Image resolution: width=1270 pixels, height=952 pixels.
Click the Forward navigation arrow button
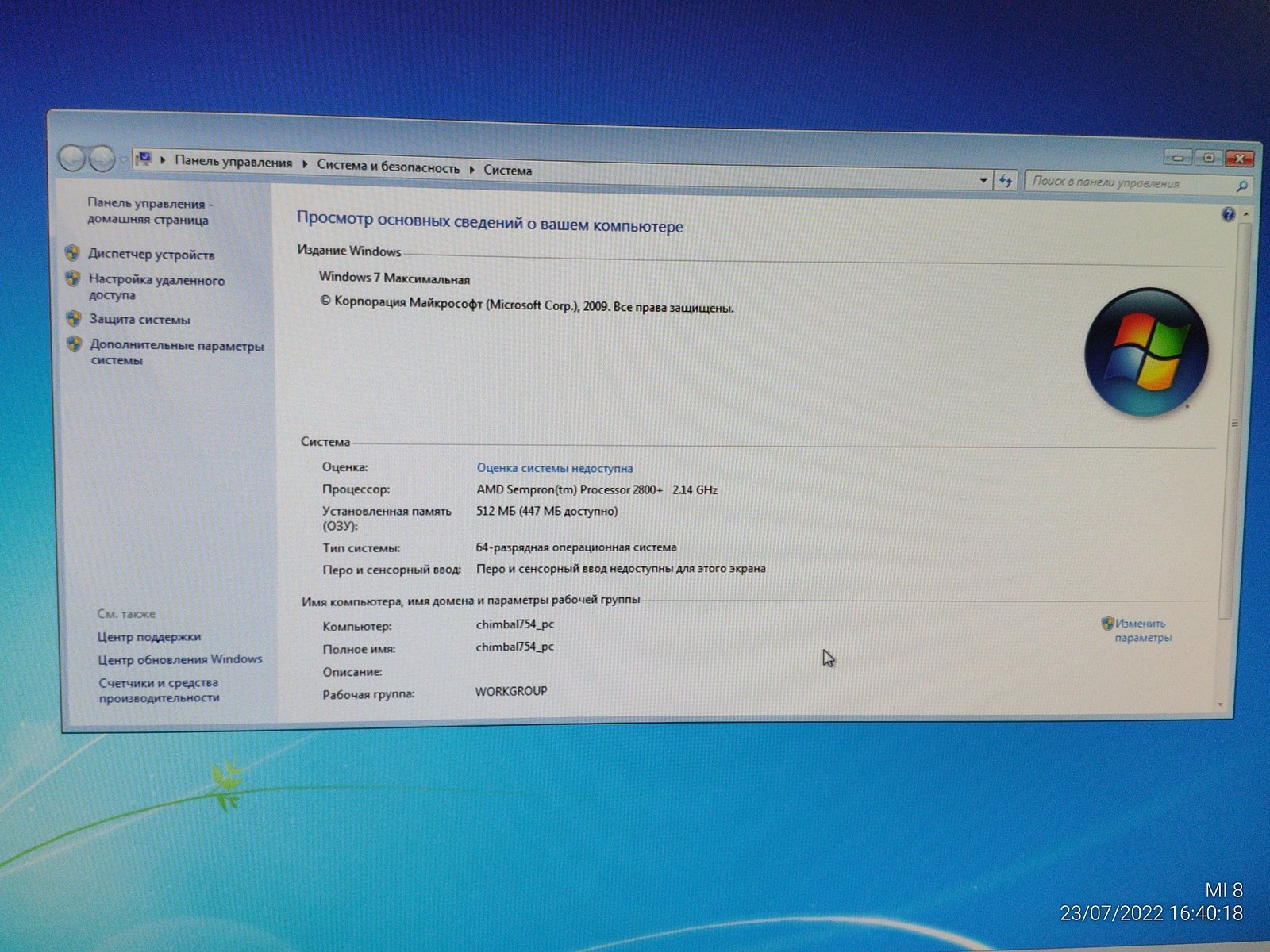(x=102, y=159)
